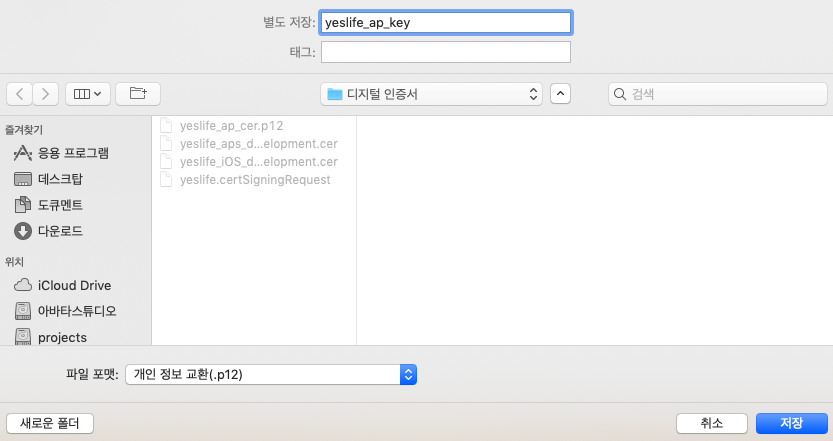The width and height of the screenshot is (833, 441).
Task: Click the cloud icon beside iCloud Drive
Action: pyautogui.click(x=22, y=285)
